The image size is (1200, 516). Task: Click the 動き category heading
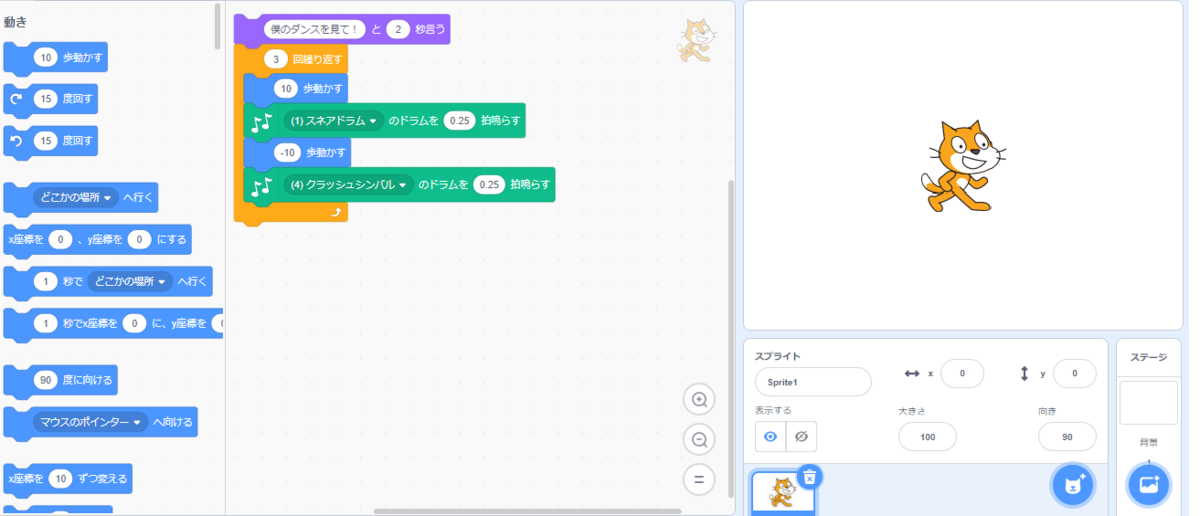[x=15, y=21]
